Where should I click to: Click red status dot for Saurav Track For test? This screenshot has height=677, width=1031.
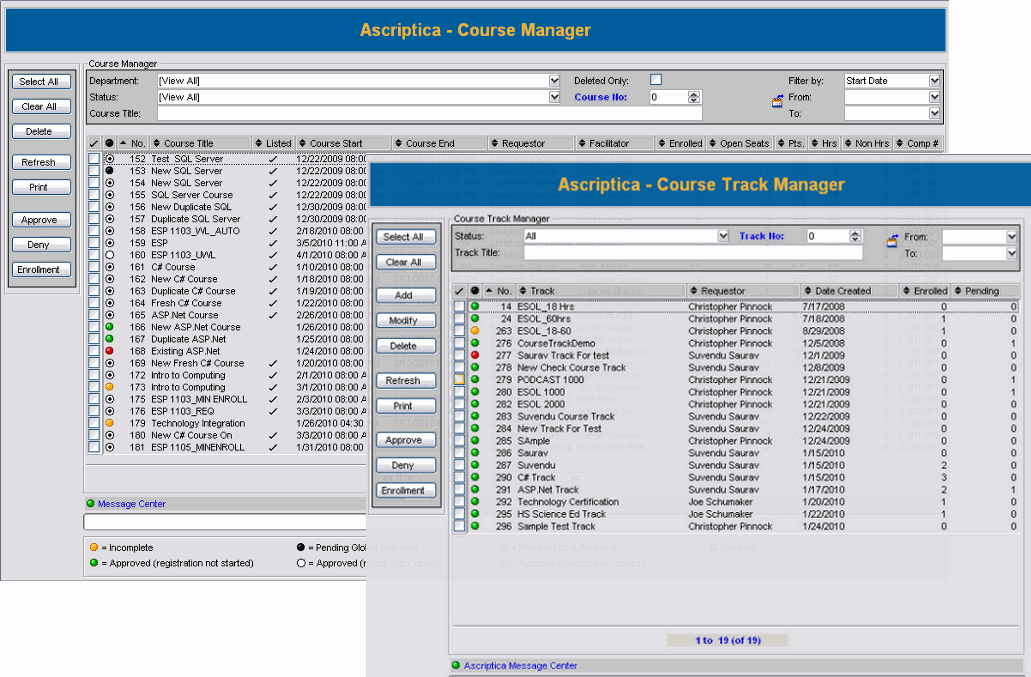coord(475,355)
